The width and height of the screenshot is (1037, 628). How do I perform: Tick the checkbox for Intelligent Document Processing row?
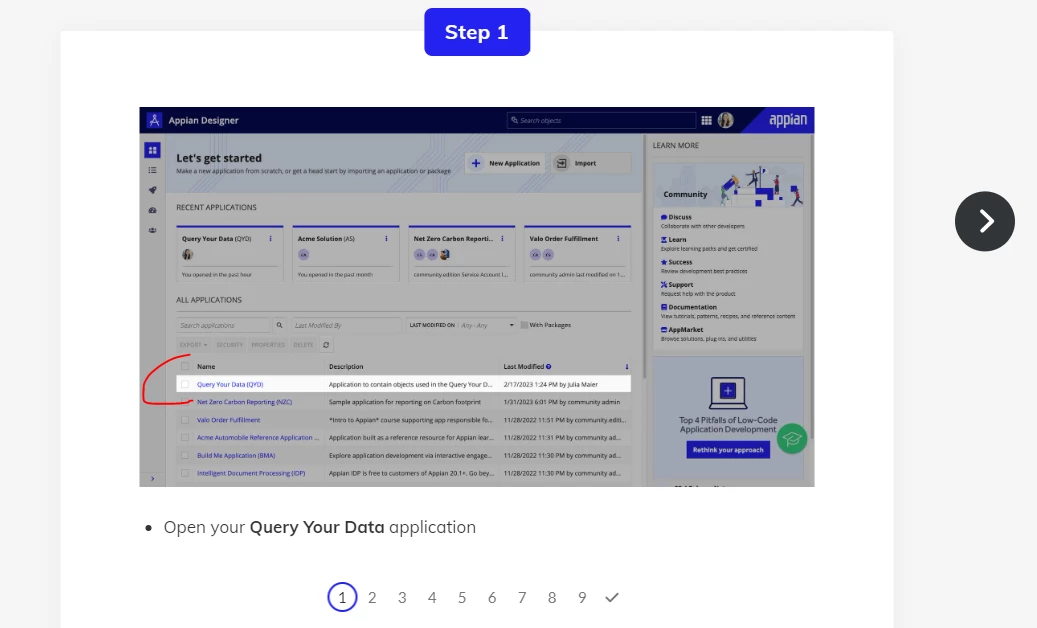pos(185,473)
